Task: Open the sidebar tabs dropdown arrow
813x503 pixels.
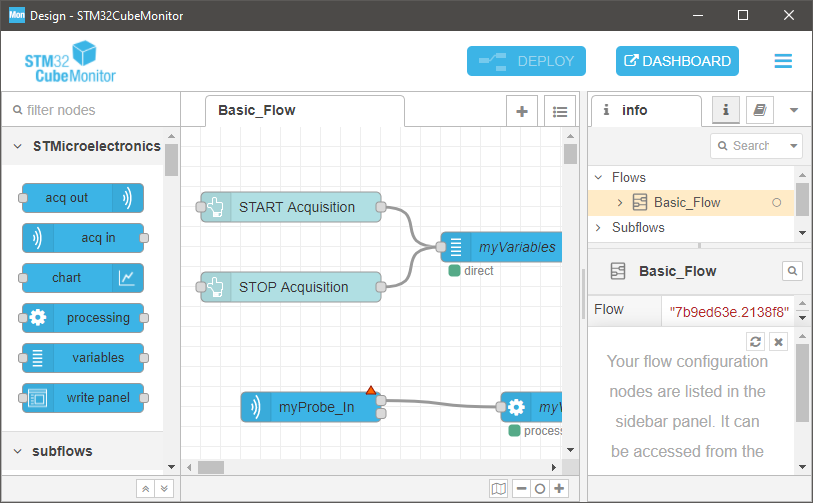Action: point(793,110)
